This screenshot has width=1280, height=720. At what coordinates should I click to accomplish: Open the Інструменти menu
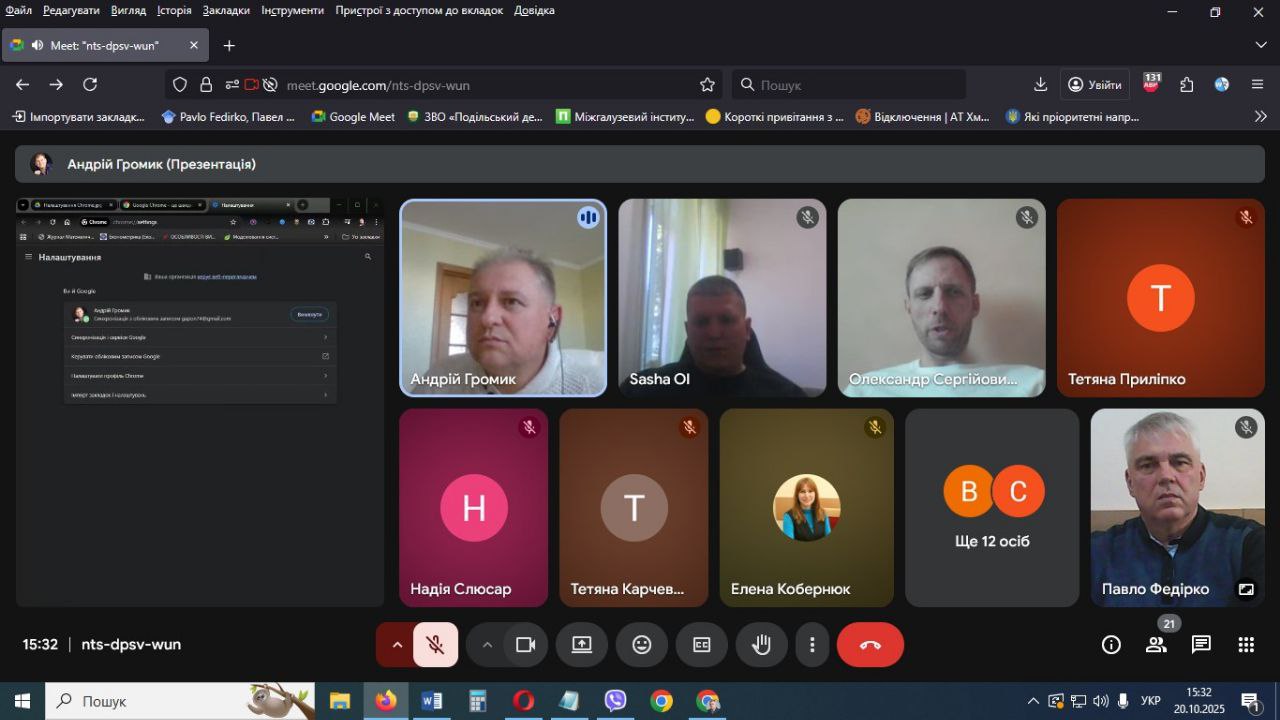click(292, 10)
